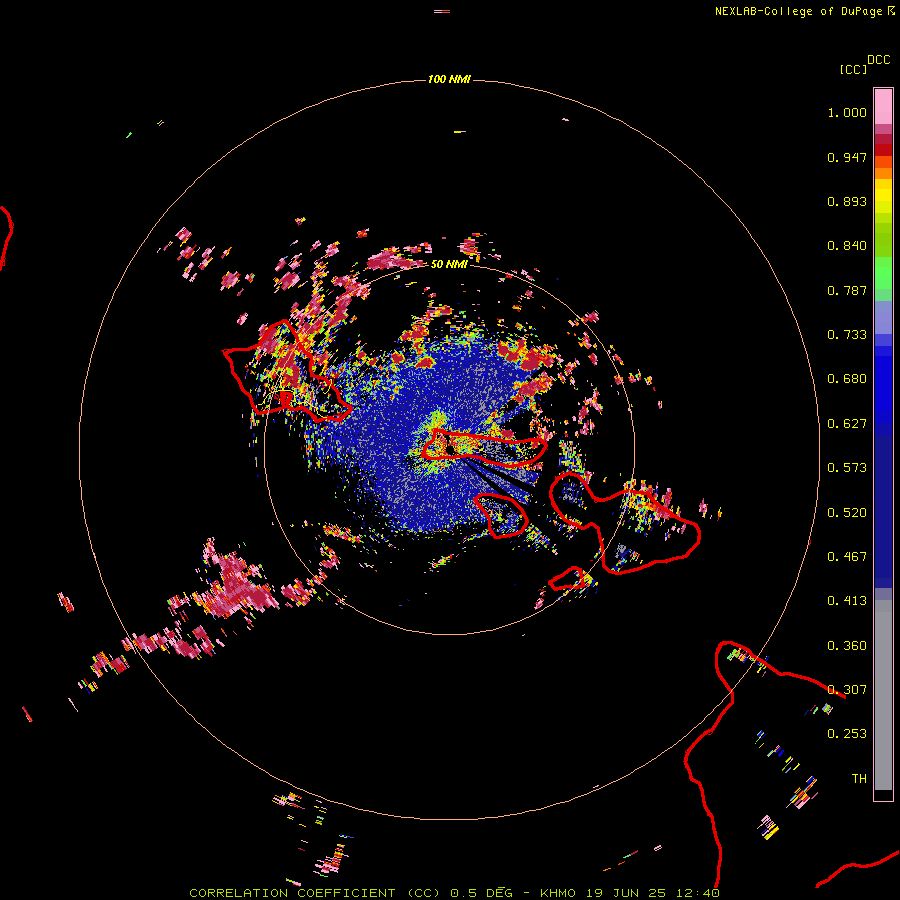This screenshot has width=900, height=900.
Task: Select the 0.840 scale value
Action: coord(847,246)
